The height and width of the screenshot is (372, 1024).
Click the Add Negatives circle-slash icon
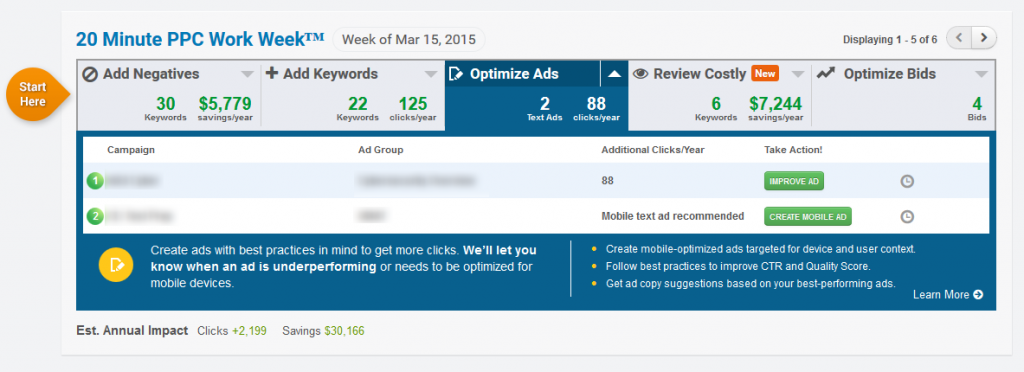(x=90, y=74)
